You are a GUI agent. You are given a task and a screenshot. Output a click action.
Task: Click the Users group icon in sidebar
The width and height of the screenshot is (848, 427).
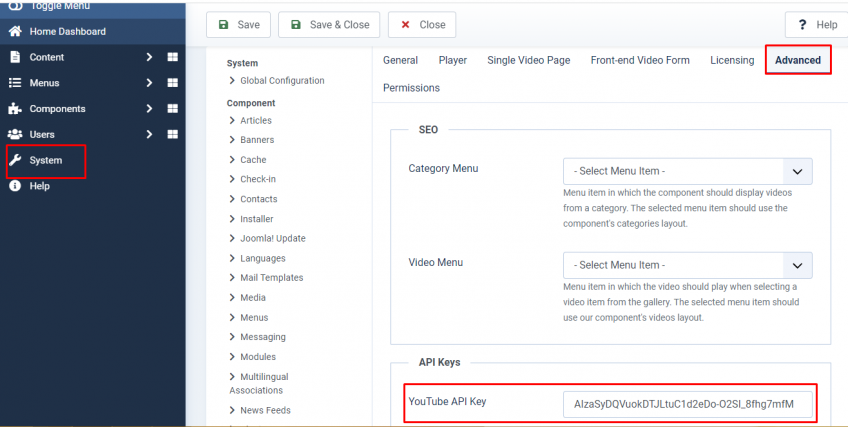(15, 134)
